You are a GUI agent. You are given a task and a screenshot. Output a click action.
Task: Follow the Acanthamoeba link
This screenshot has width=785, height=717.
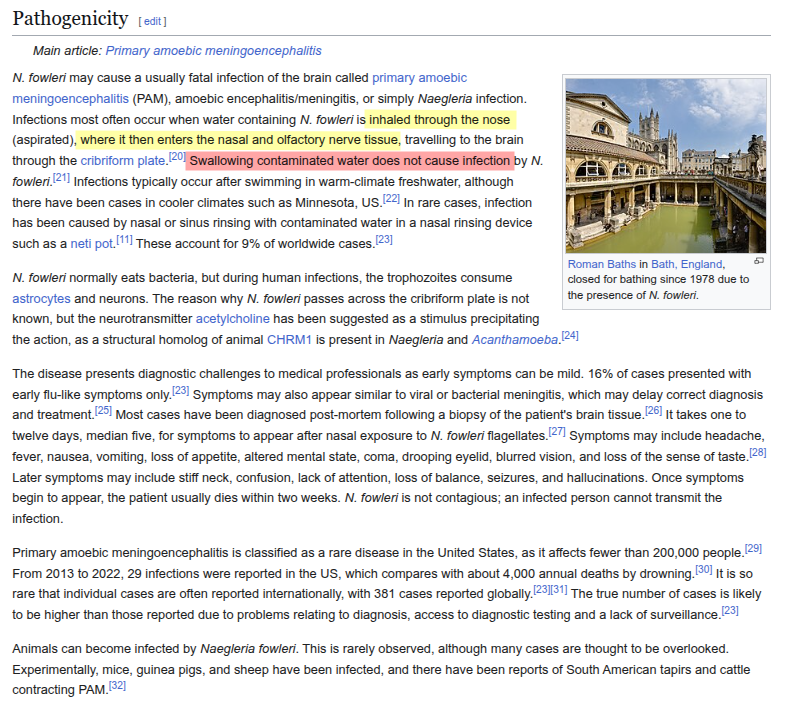[x=514, y=340]
